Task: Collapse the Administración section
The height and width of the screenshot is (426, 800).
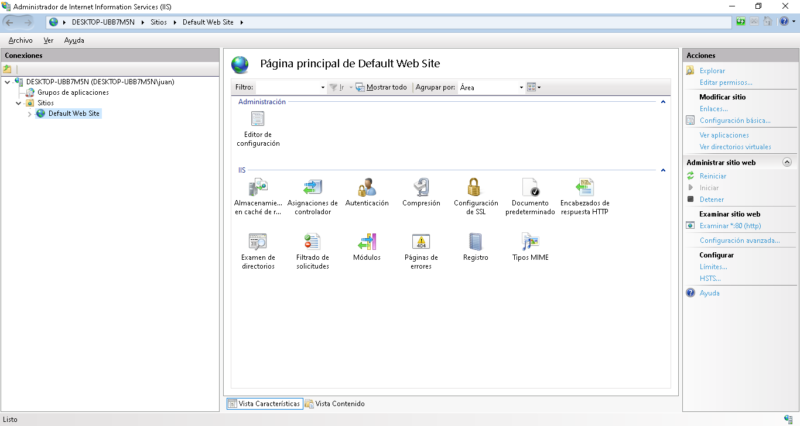Action: 662,102
